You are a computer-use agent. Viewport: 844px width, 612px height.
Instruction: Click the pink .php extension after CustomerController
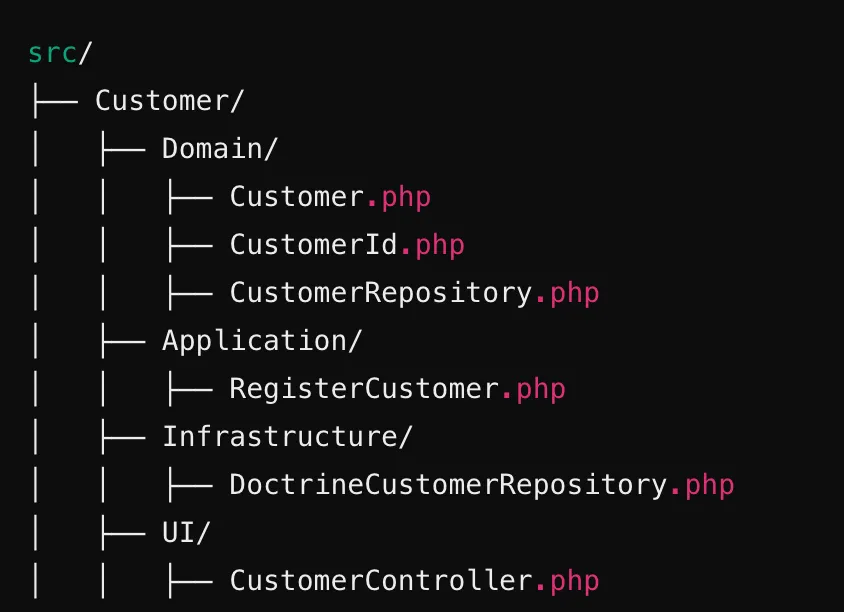[x=566, y=581]
